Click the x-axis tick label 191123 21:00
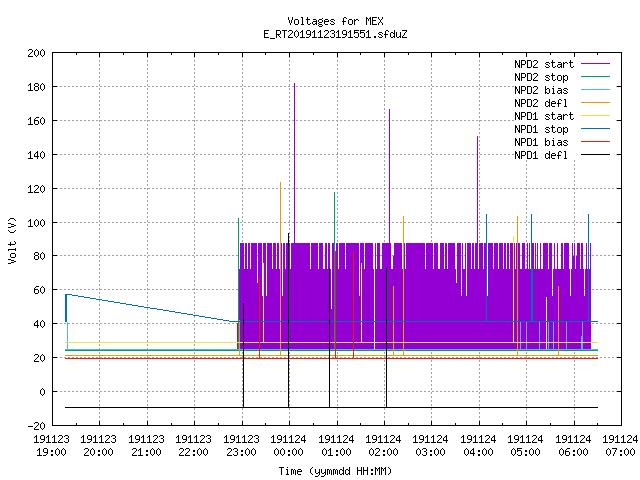The image size is (640, 480). click(147, 446)
